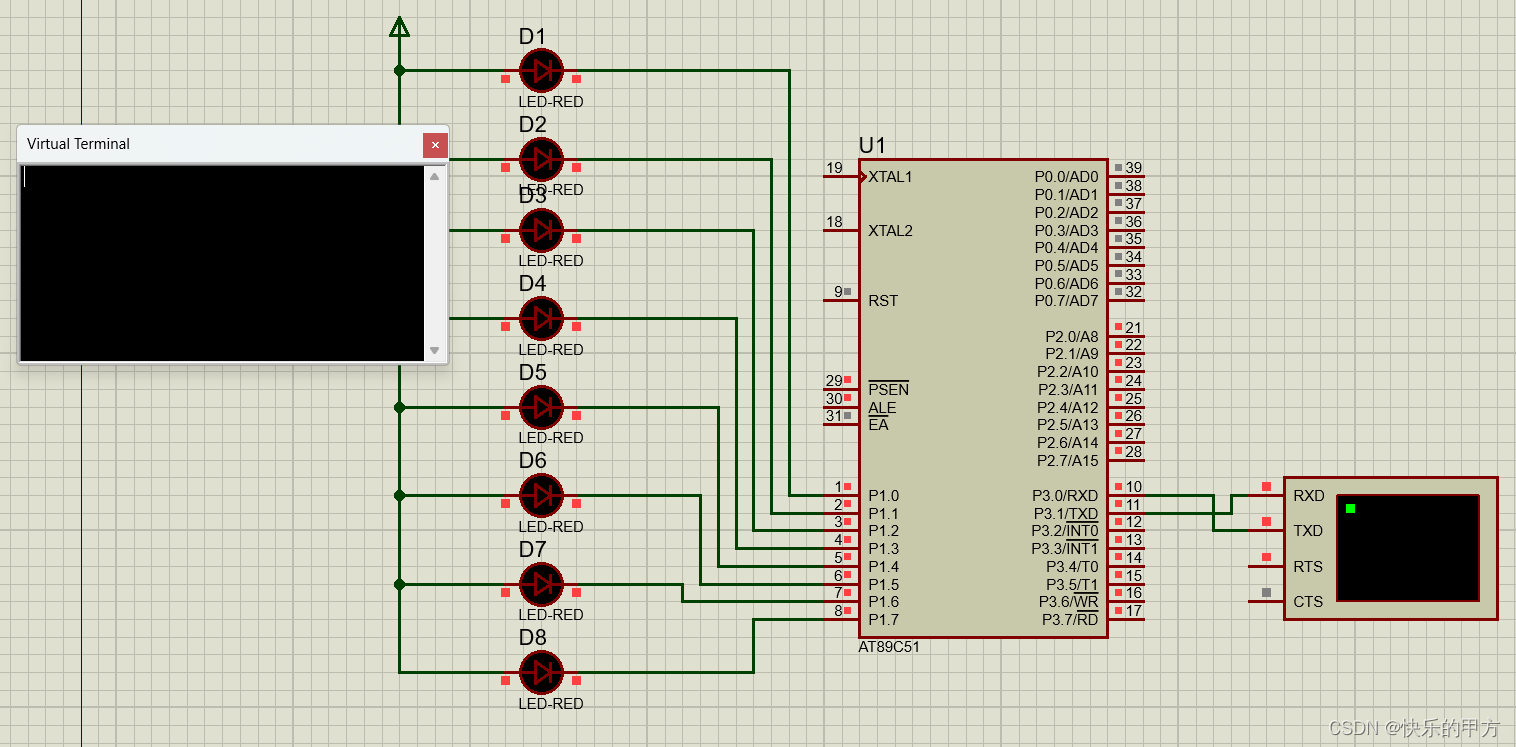
Task: Click the P1.3 pin label
Action: tap(883, 549)
